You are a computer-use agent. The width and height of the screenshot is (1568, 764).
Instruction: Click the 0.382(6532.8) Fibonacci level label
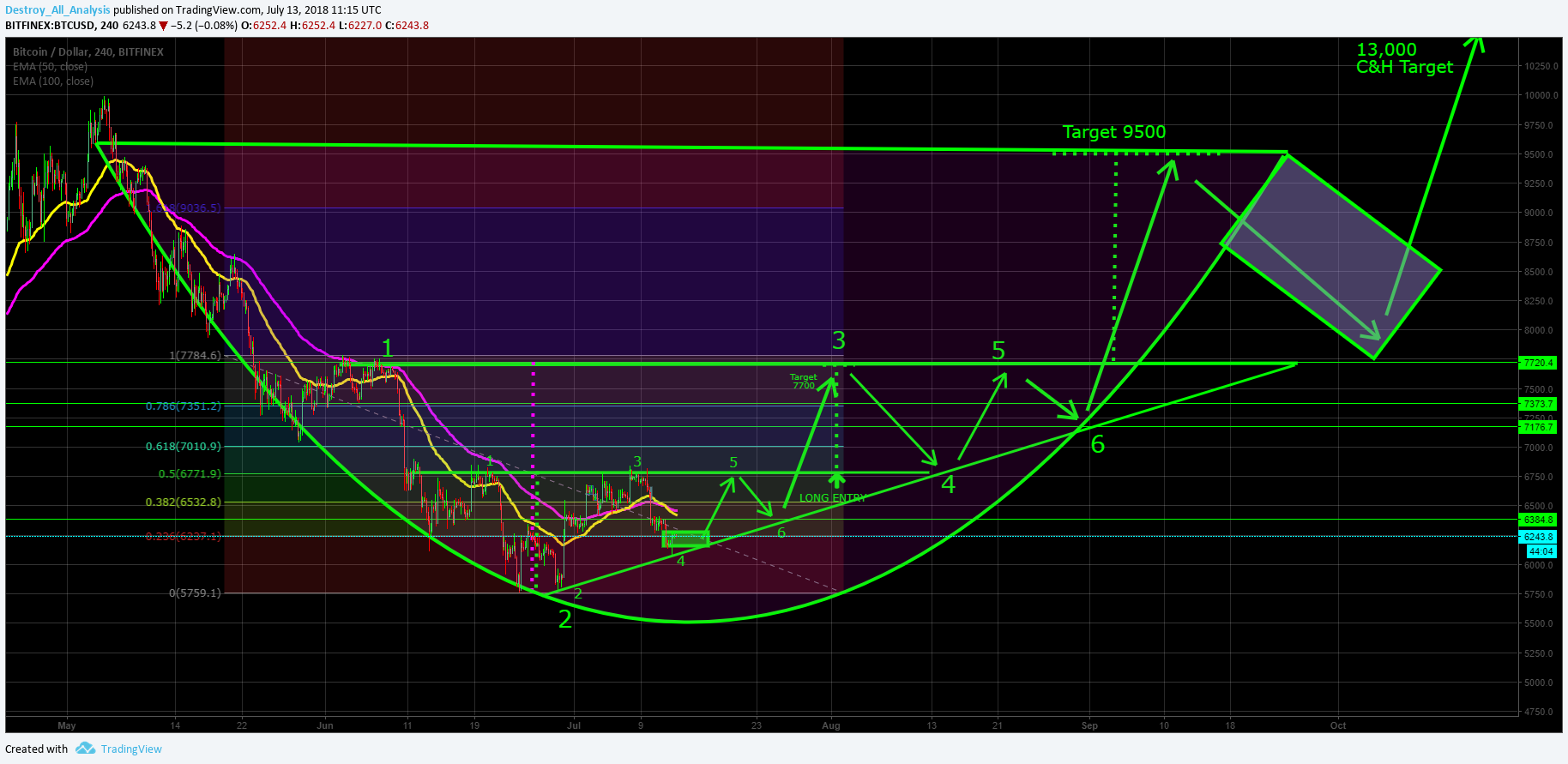[x=183, y=502]
